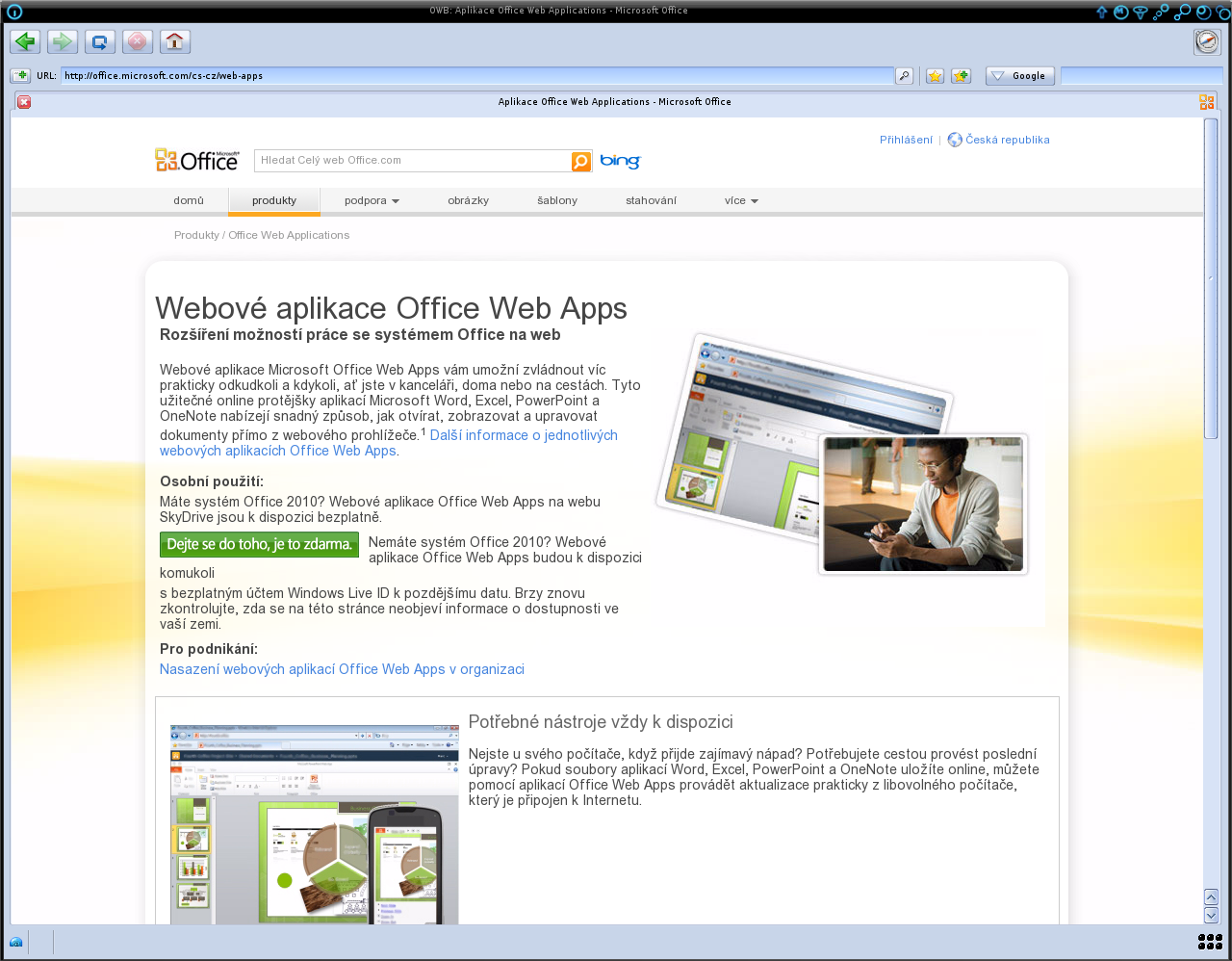Image resolution: width=1232 pixels, height=961 pixels.
Task: Click the six-dot grid icon in status bar
Action: click(x=1210, y=942)
